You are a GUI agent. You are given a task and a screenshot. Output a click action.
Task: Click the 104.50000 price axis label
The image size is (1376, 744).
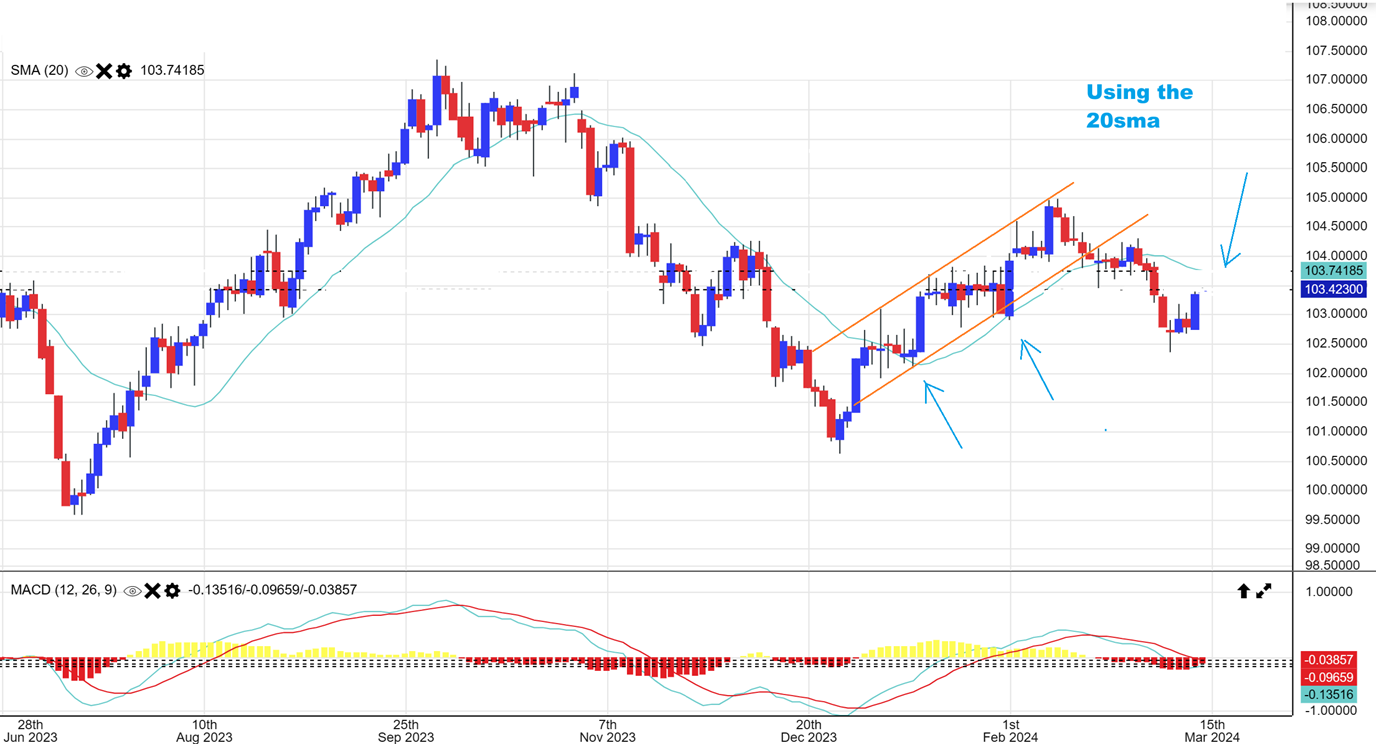pyautogui.click(x=1338, y=226)
